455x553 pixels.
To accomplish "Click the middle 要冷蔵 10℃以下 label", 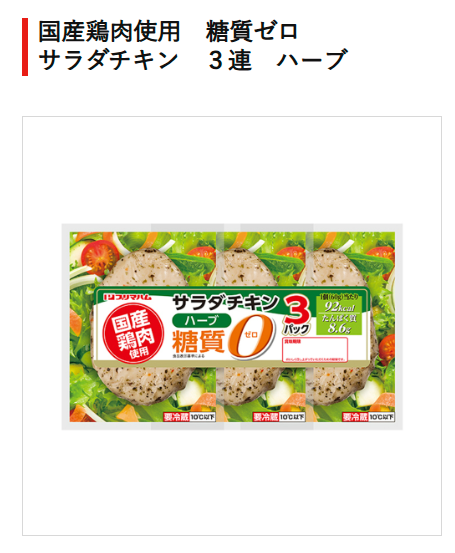I will tap(279, 417).
